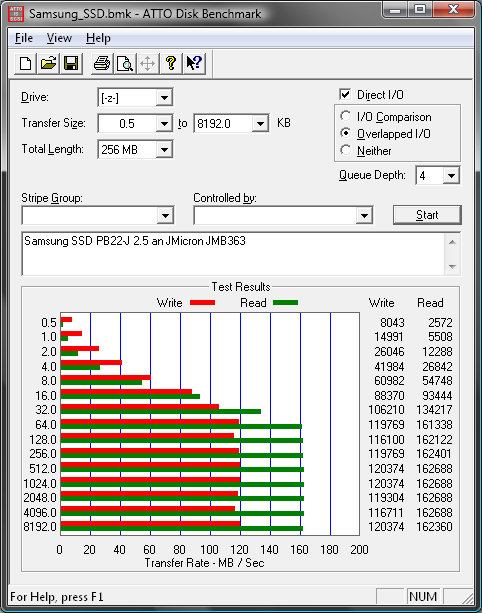Click the description box up scroll arrow

(x=452, y=243)
